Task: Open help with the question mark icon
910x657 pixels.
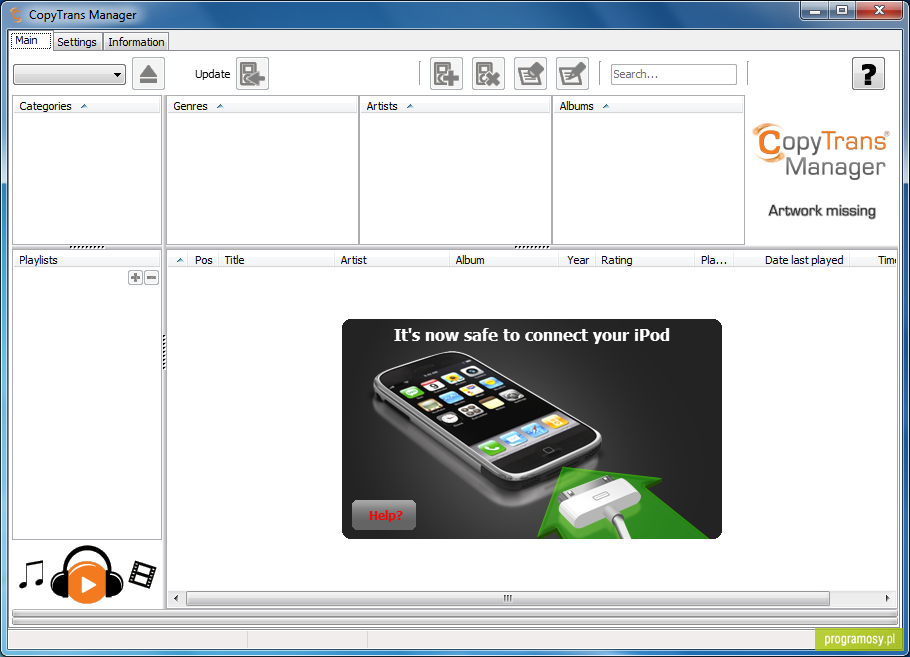Action: pyautogui.click(x=868, y=74)
